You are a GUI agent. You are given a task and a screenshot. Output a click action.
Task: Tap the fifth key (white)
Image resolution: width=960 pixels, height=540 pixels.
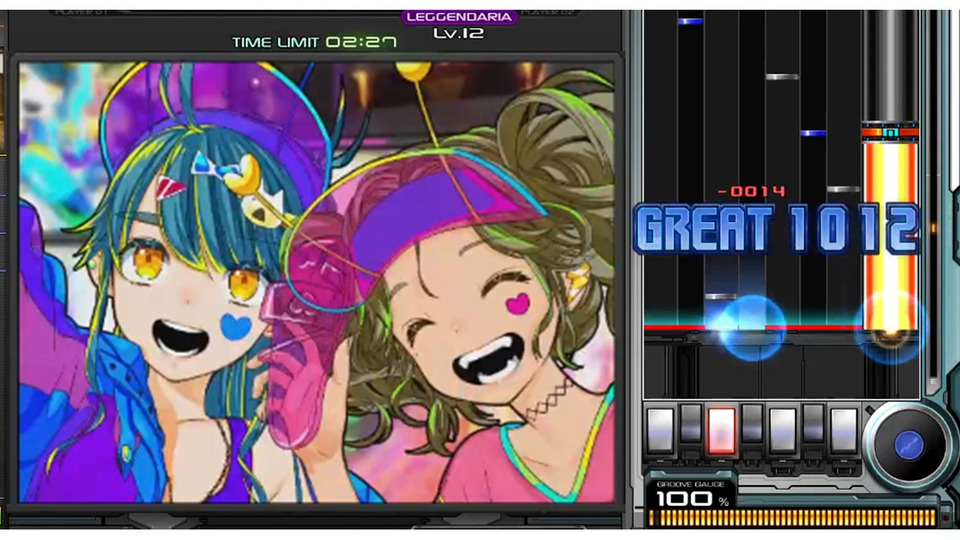pos(782,430)
